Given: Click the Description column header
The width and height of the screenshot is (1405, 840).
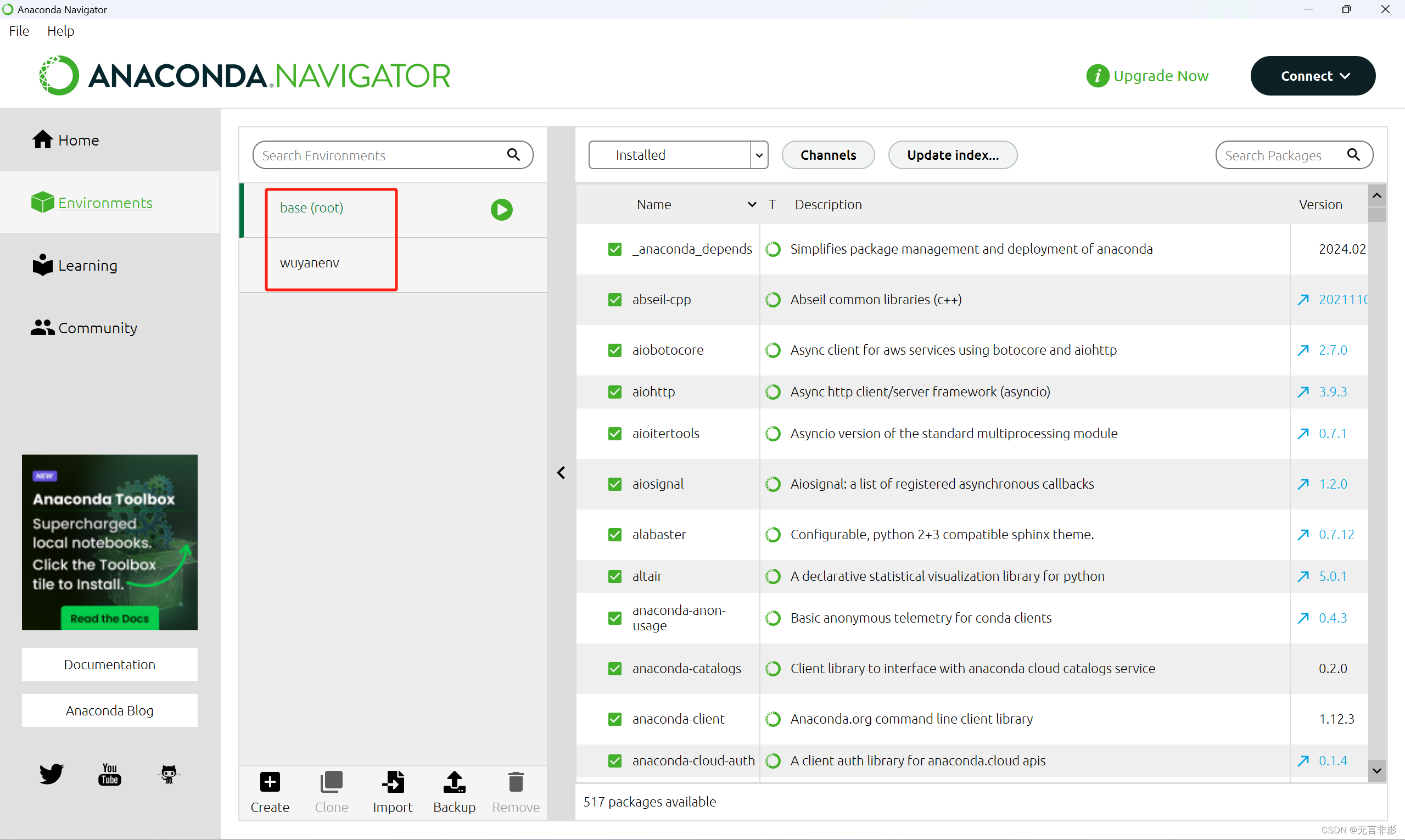Looking at the screenshot, I should coord(828,204).
